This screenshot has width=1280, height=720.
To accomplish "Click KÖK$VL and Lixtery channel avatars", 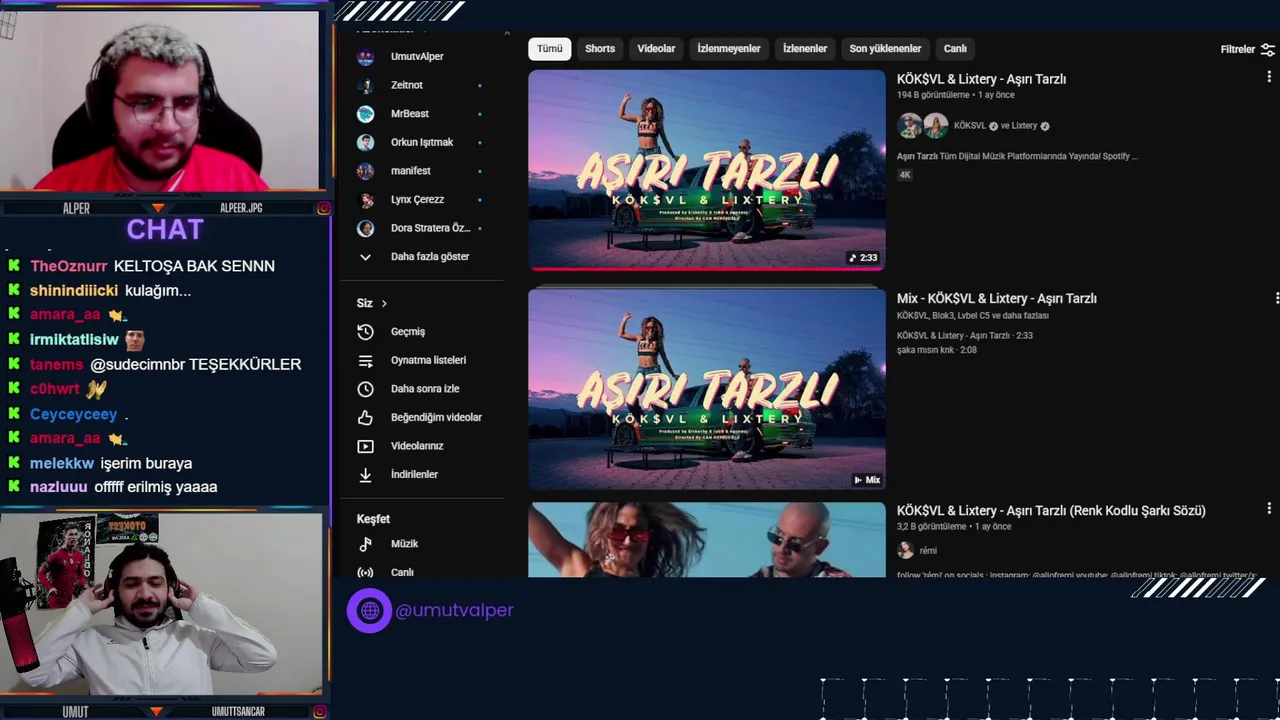I will 923,126.
